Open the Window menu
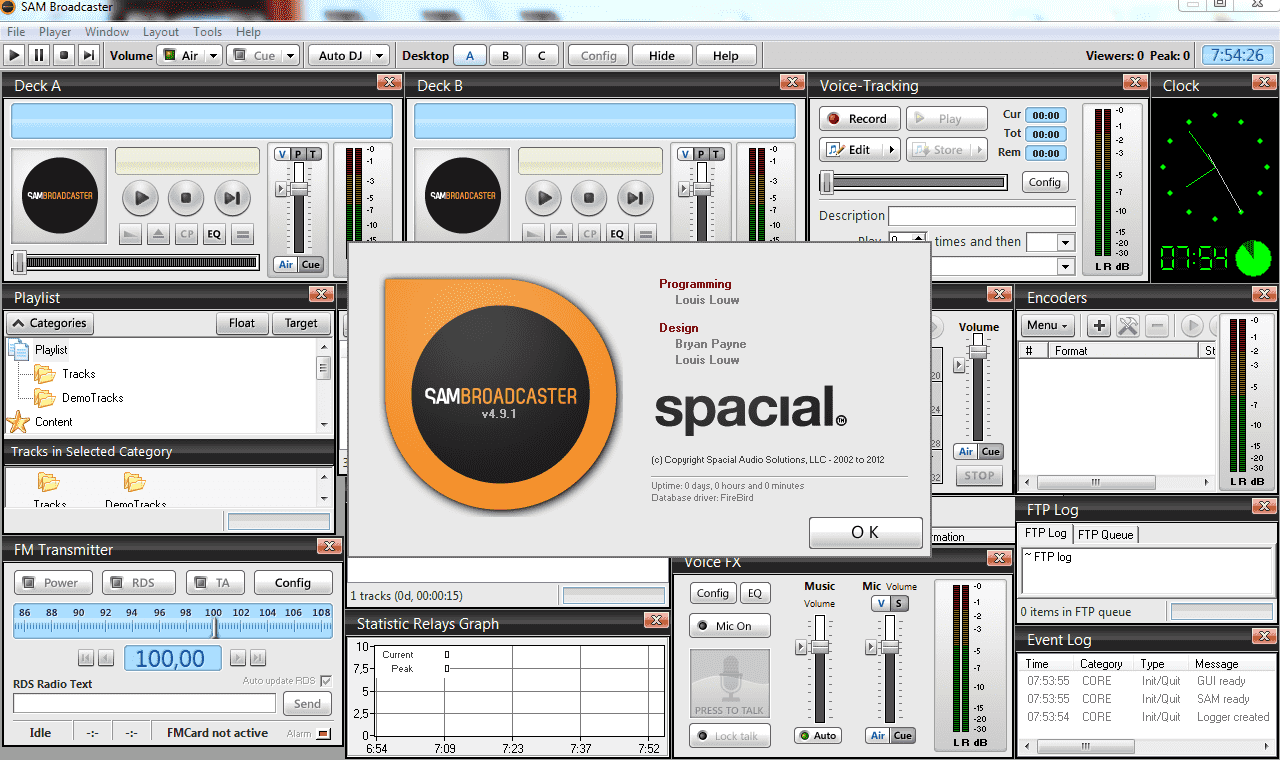This screenshot has width=1280, height=760. [107, 32]
